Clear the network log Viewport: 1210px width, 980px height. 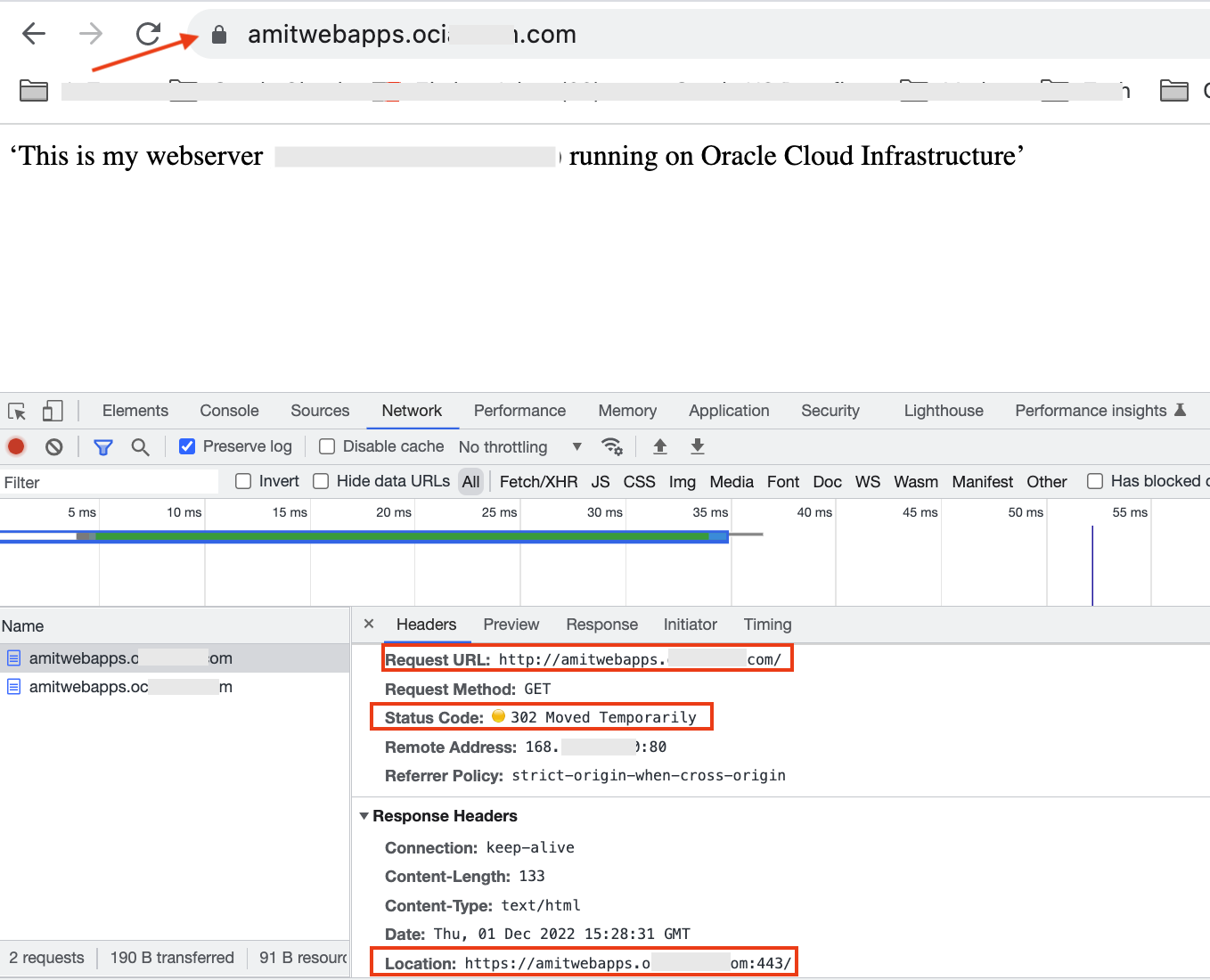[53, 446]
